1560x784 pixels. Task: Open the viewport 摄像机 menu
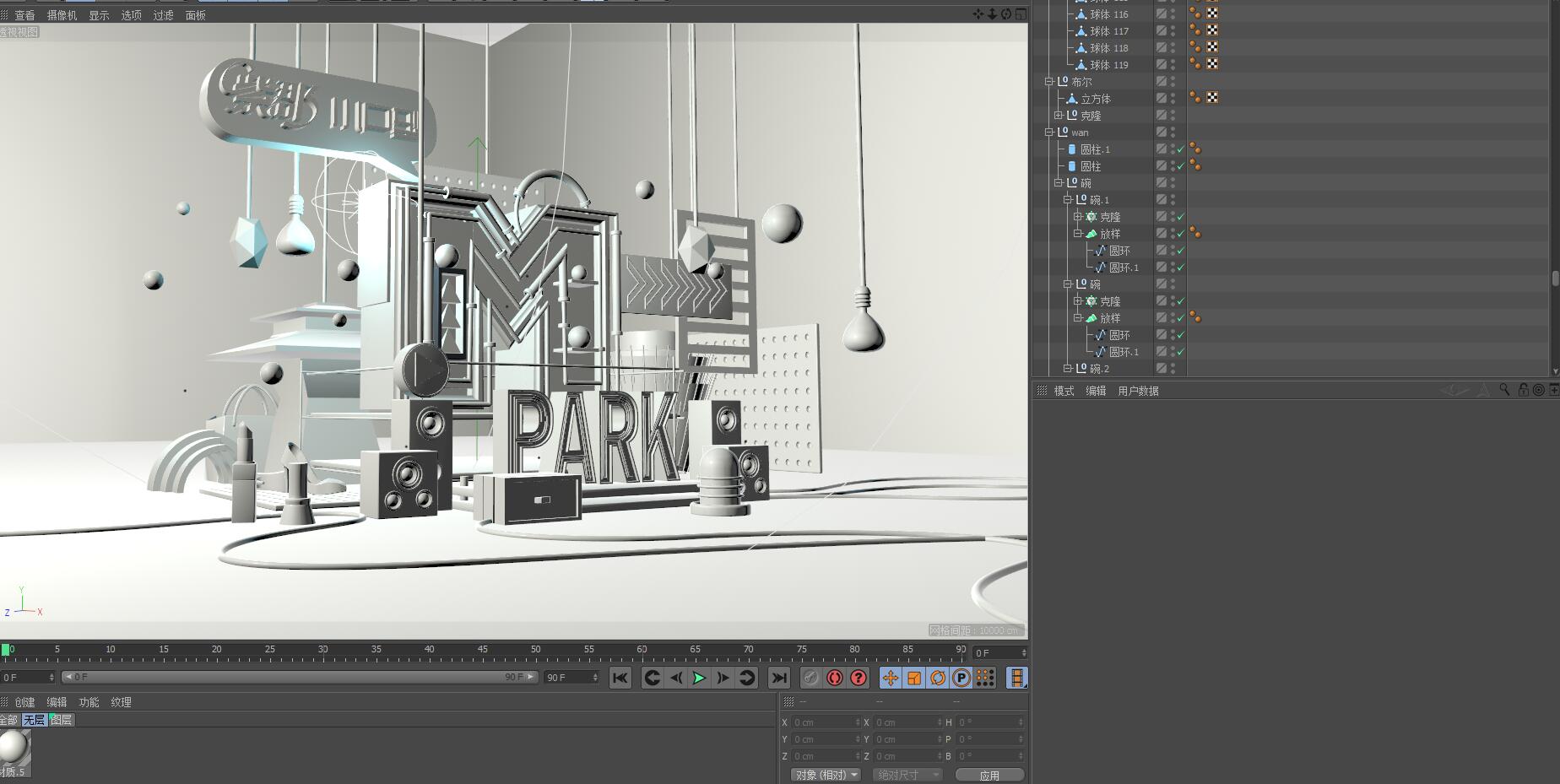pos(62,15)
